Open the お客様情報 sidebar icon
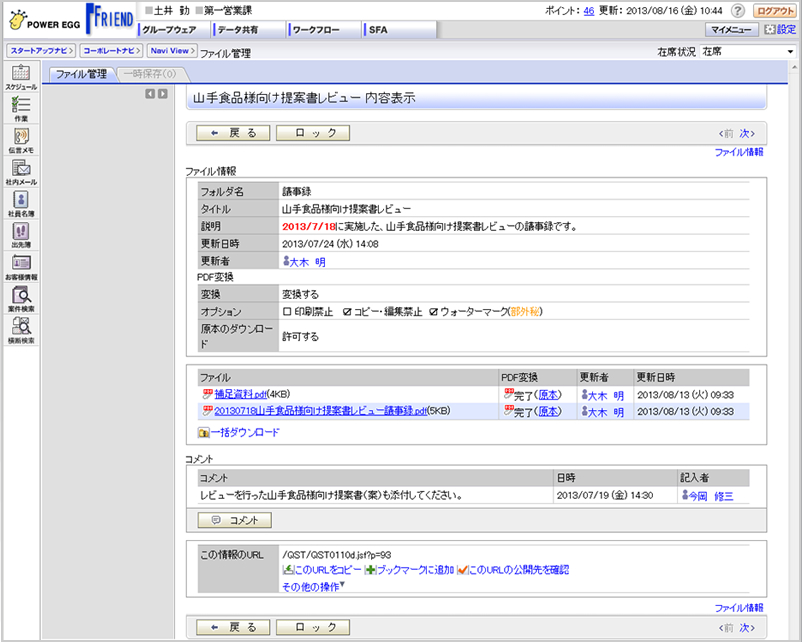 coord(21,267)
